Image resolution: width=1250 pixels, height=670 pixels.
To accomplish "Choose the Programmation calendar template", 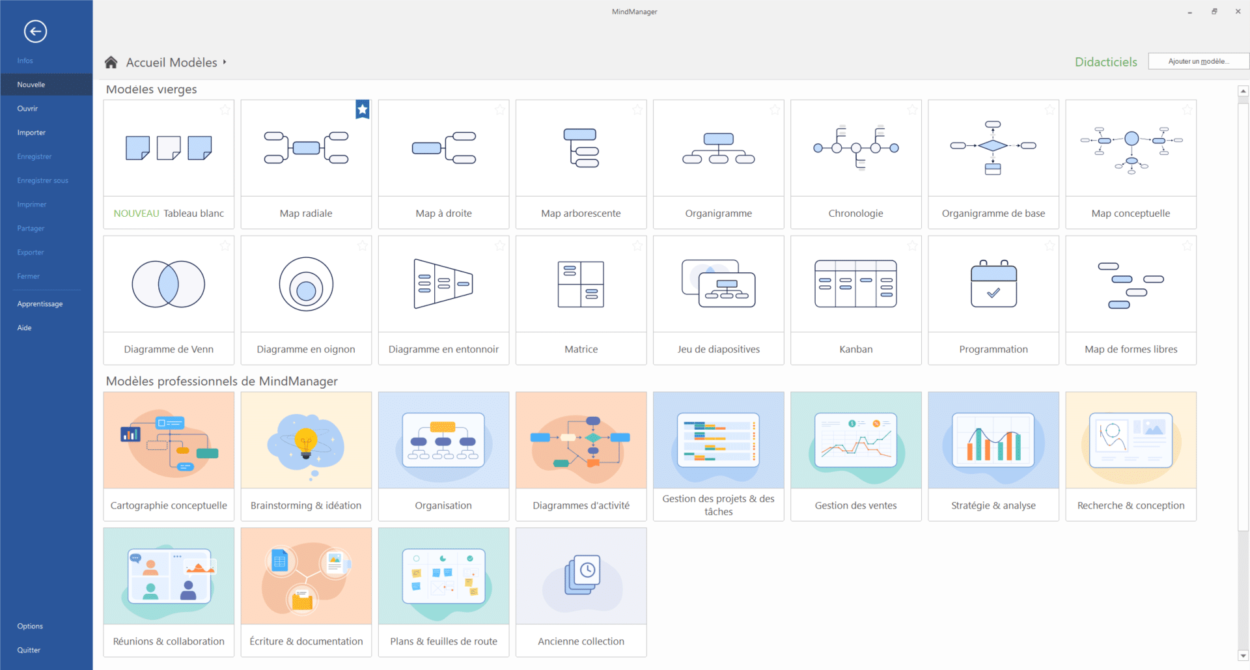I will pyautogui.click(x=993, y=285).
